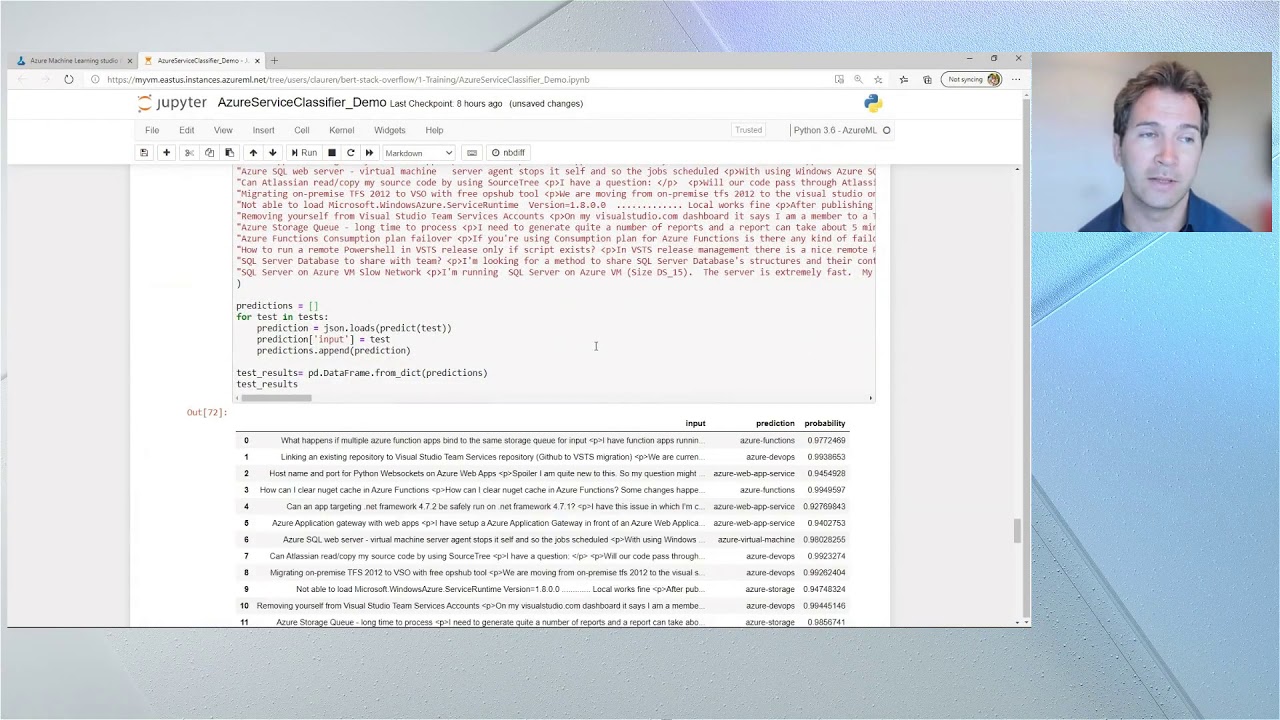Click probability value 0.98028255
Screen dimensions: 1280x720
pos(823,540)
